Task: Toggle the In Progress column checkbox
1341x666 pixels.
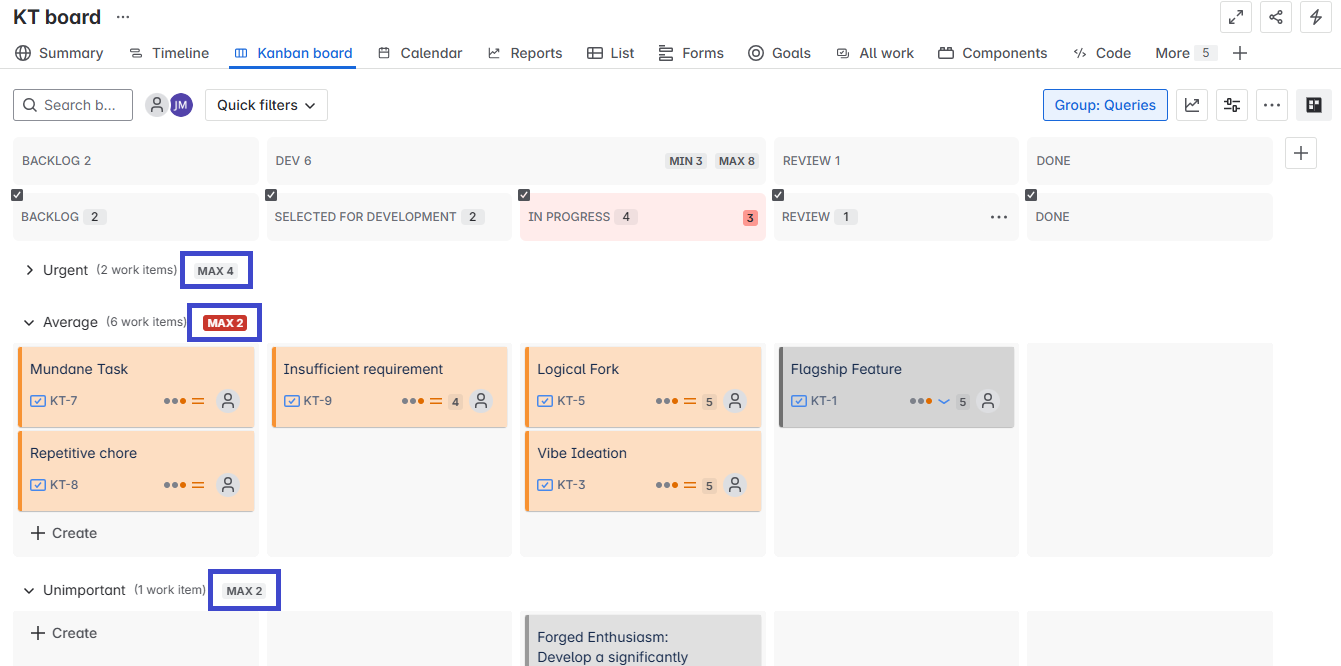Action: (x=524, y=195)
